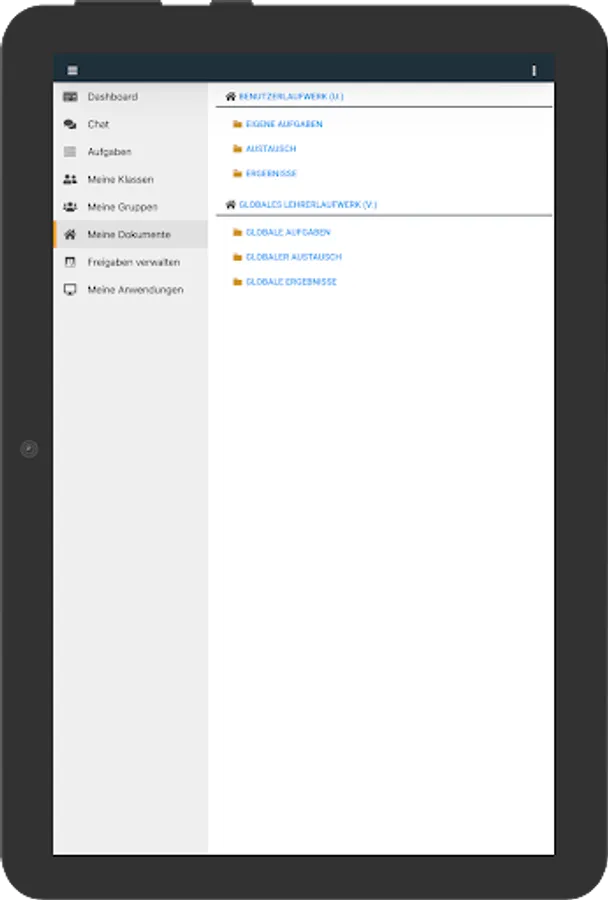Image resolution: width=608 pixels, height=900 pixels.
Task: Click the Dashboard sidebar icon
Action: coord(70,96)
